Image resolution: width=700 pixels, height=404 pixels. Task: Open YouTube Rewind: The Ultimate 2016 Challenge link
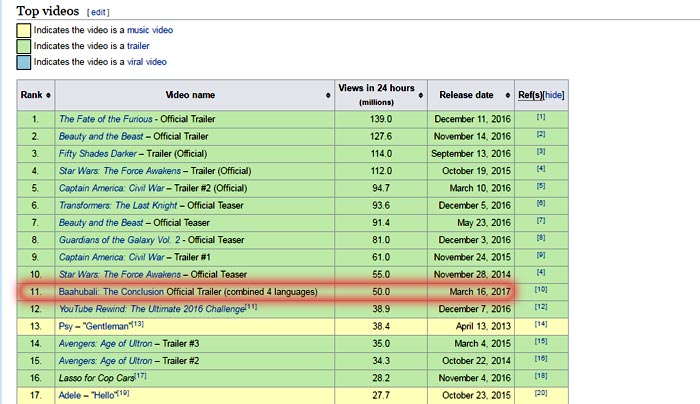click(152, 309)
